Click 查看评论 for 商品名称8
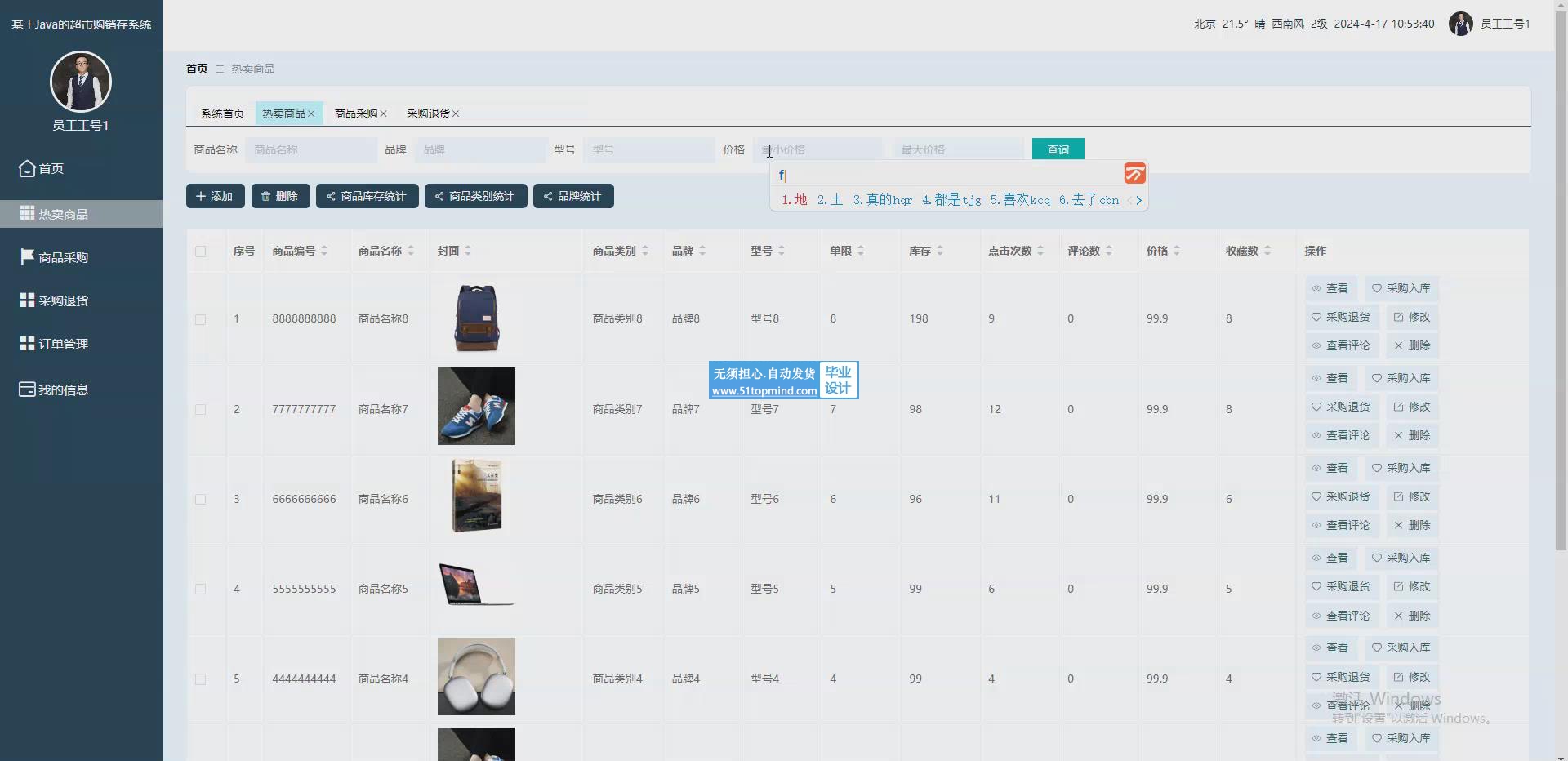 pos(1341,345)
